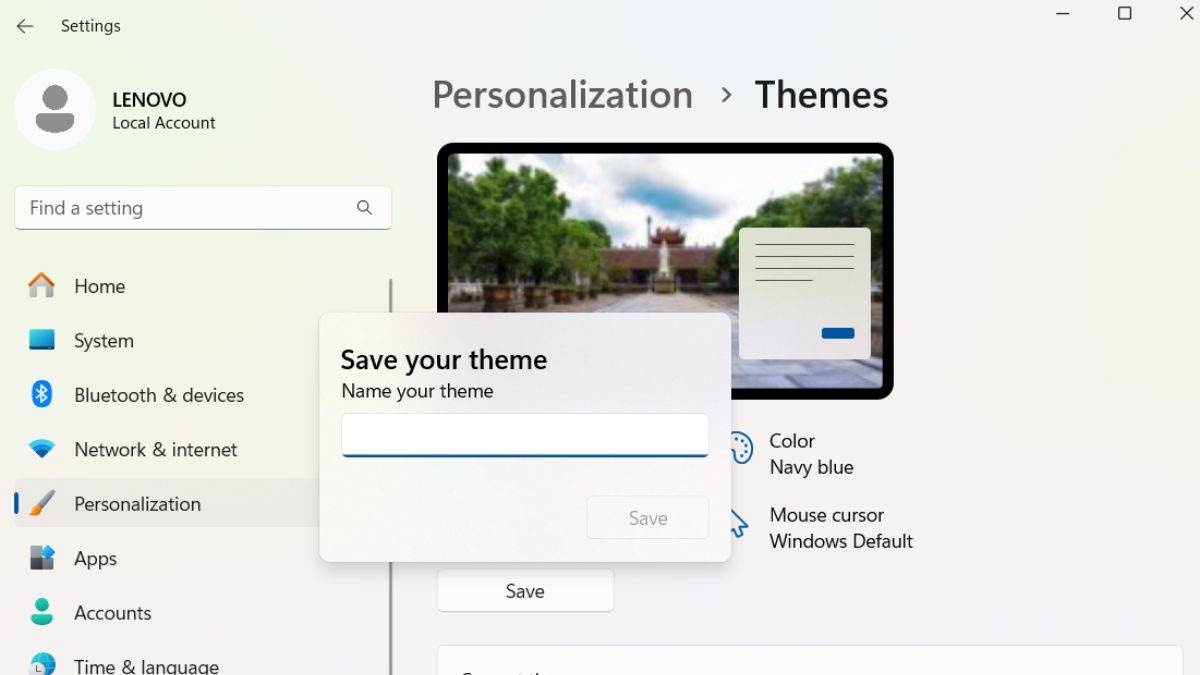This screenshot has height=675, width=1200.
Task: Click Save inside the theme dialog
Action: coord(647,518)
